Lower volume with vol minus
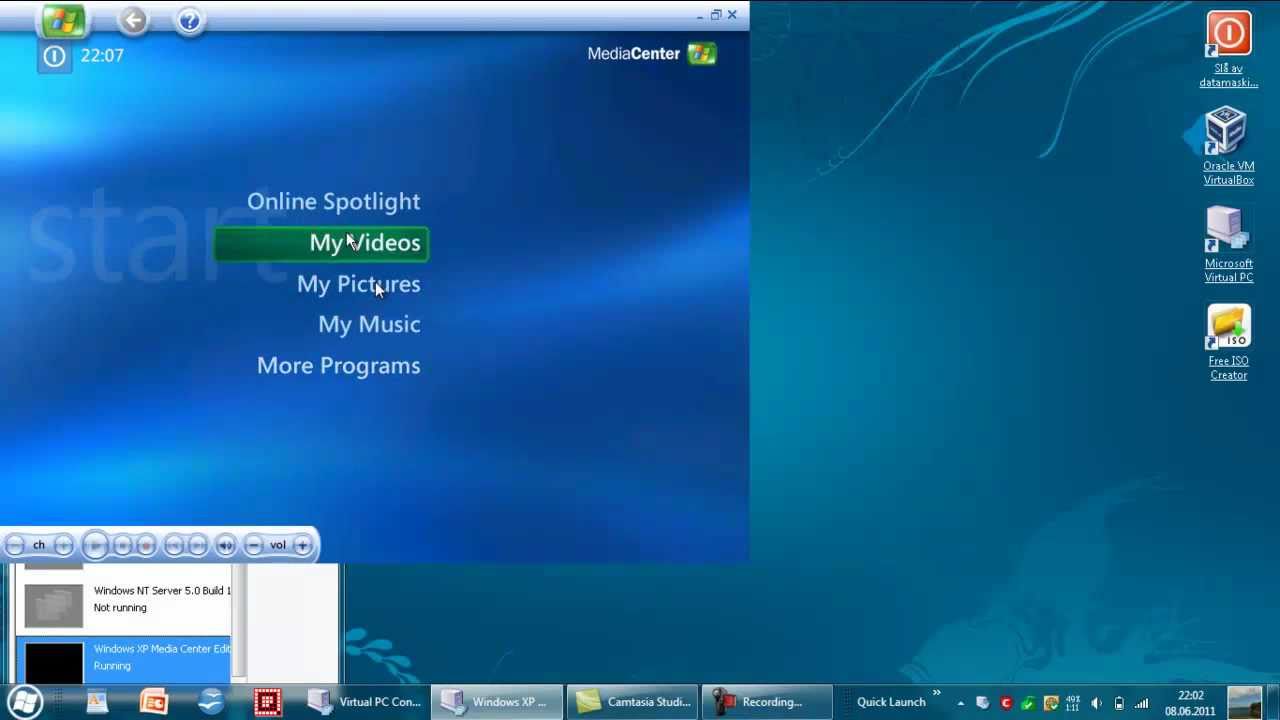Viewport: 1280px width, 720px height. click(254, 545)
